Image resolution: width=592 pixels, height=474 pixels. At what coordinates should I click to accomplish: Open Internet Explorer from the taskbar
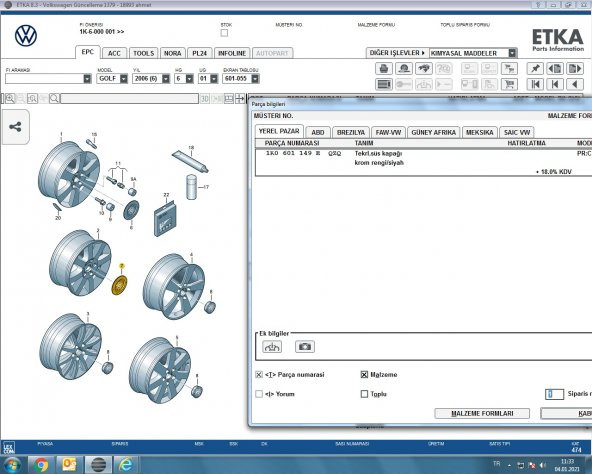tap(126, 464)
